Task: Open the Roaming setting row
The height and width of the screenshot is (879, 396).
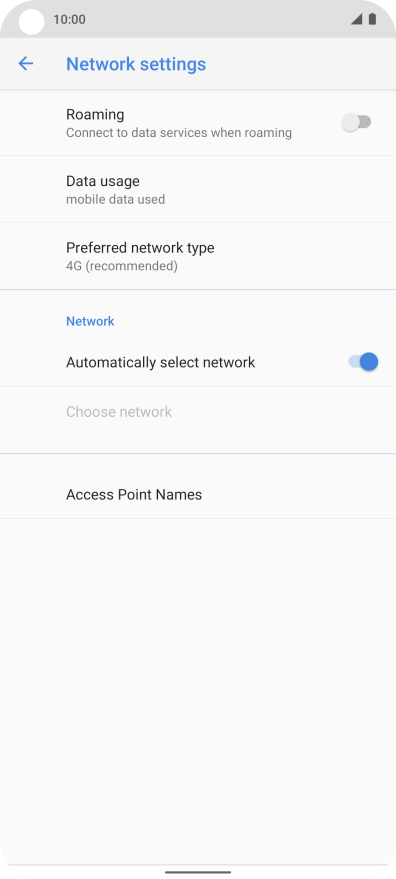Action: click(x=198, y=123)
